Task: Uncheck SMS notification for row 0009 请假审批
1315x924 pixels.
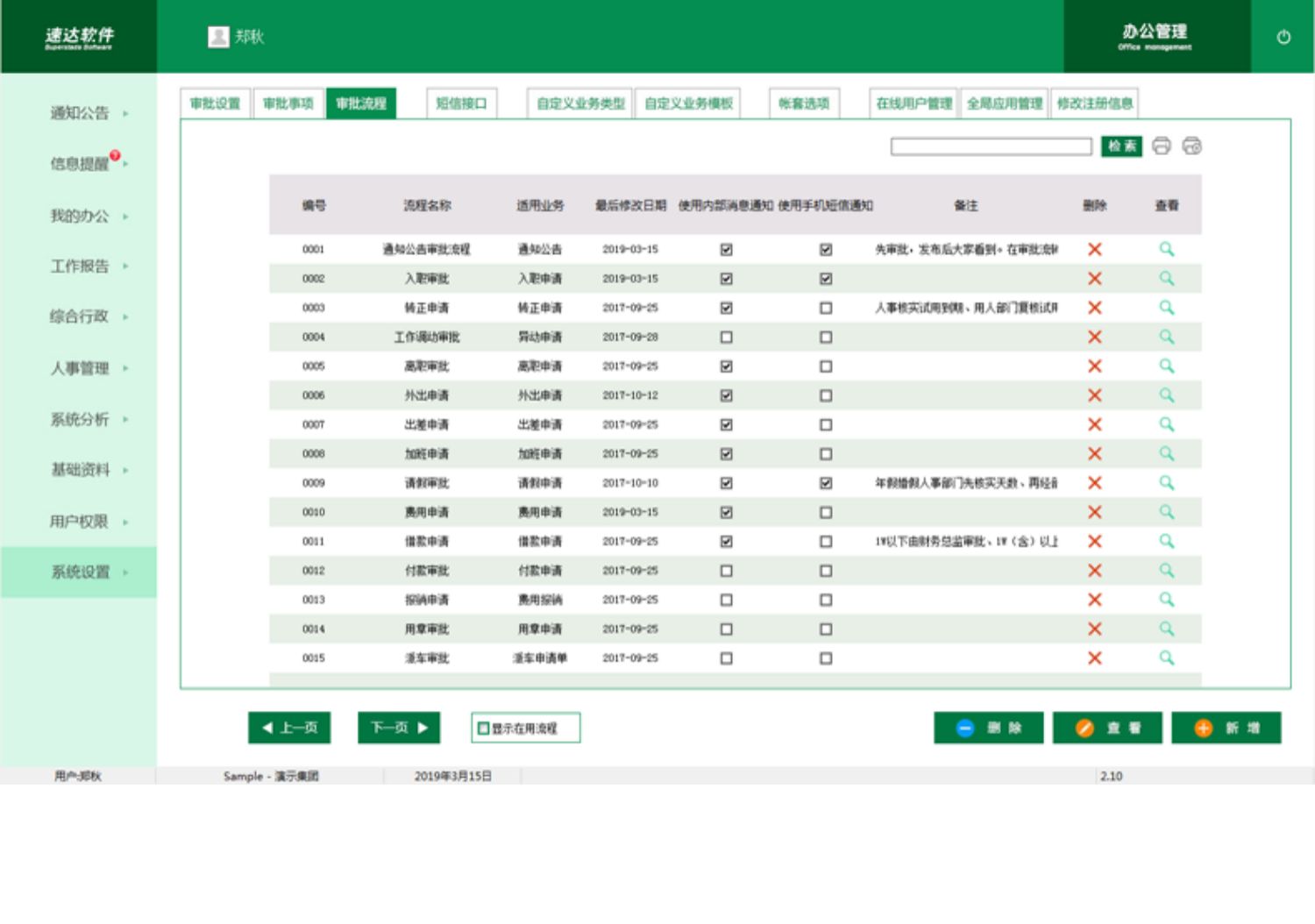Action: [x=826, y=483]
